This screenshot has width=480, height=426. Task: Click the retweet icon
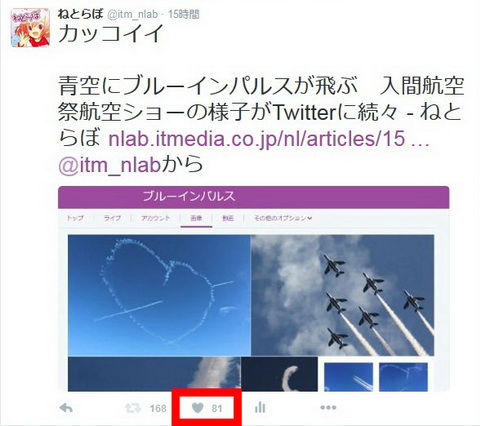pos(133,408)
